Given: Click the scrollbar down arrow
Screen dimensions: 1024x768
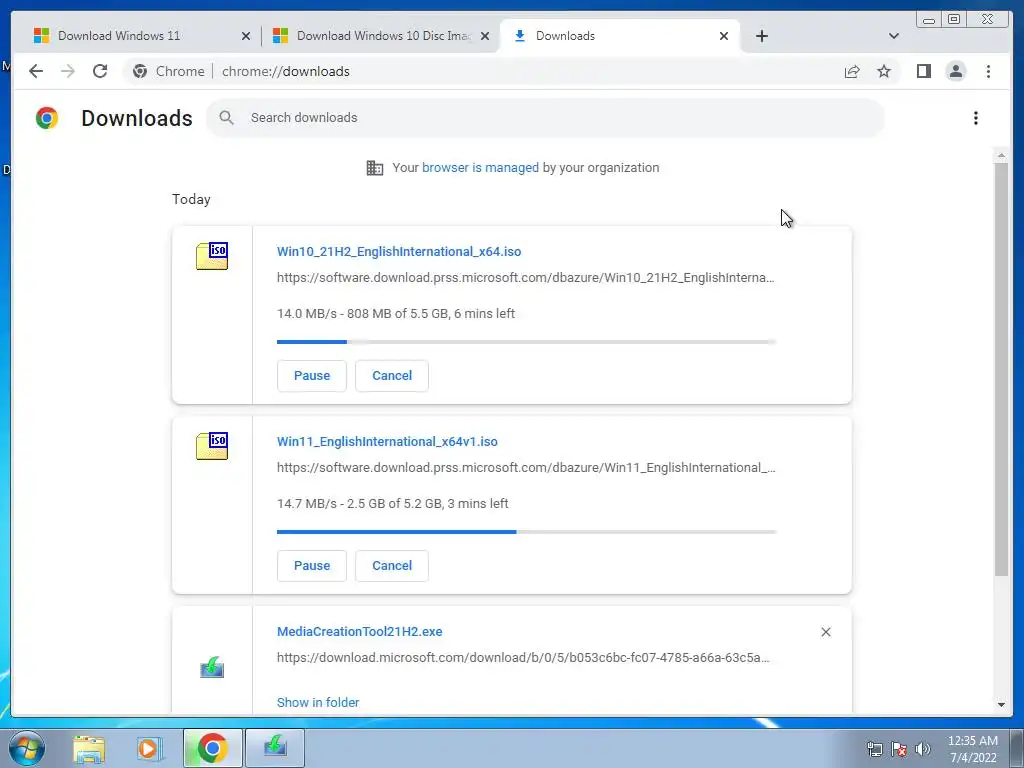Looking at the screenshot, I should (1001, 705).
